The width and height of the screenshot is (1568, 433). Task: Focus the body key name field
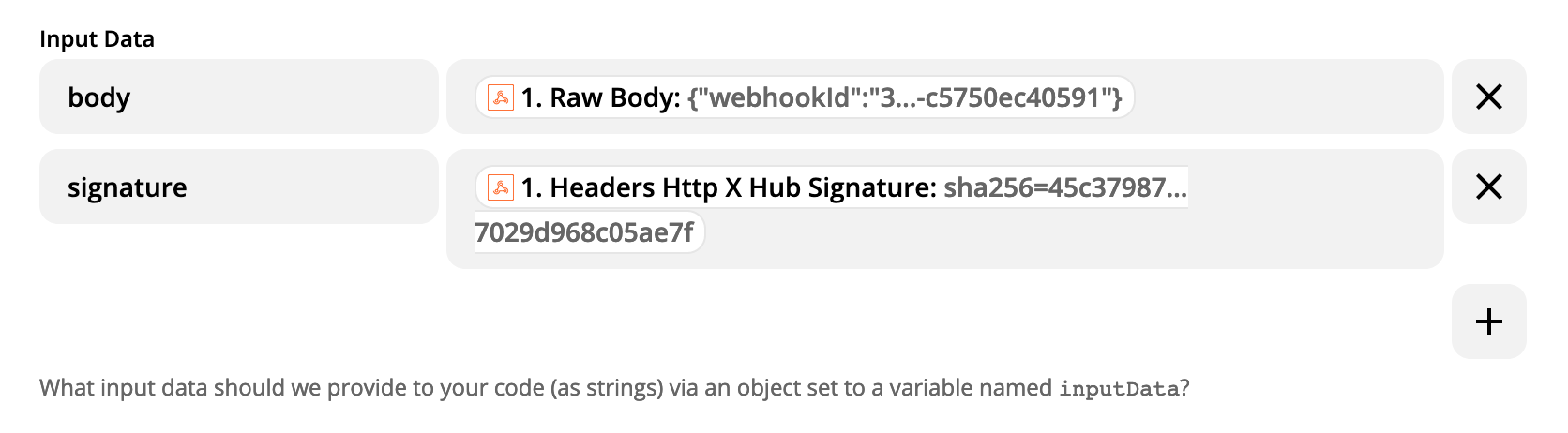tap(281, 97)
